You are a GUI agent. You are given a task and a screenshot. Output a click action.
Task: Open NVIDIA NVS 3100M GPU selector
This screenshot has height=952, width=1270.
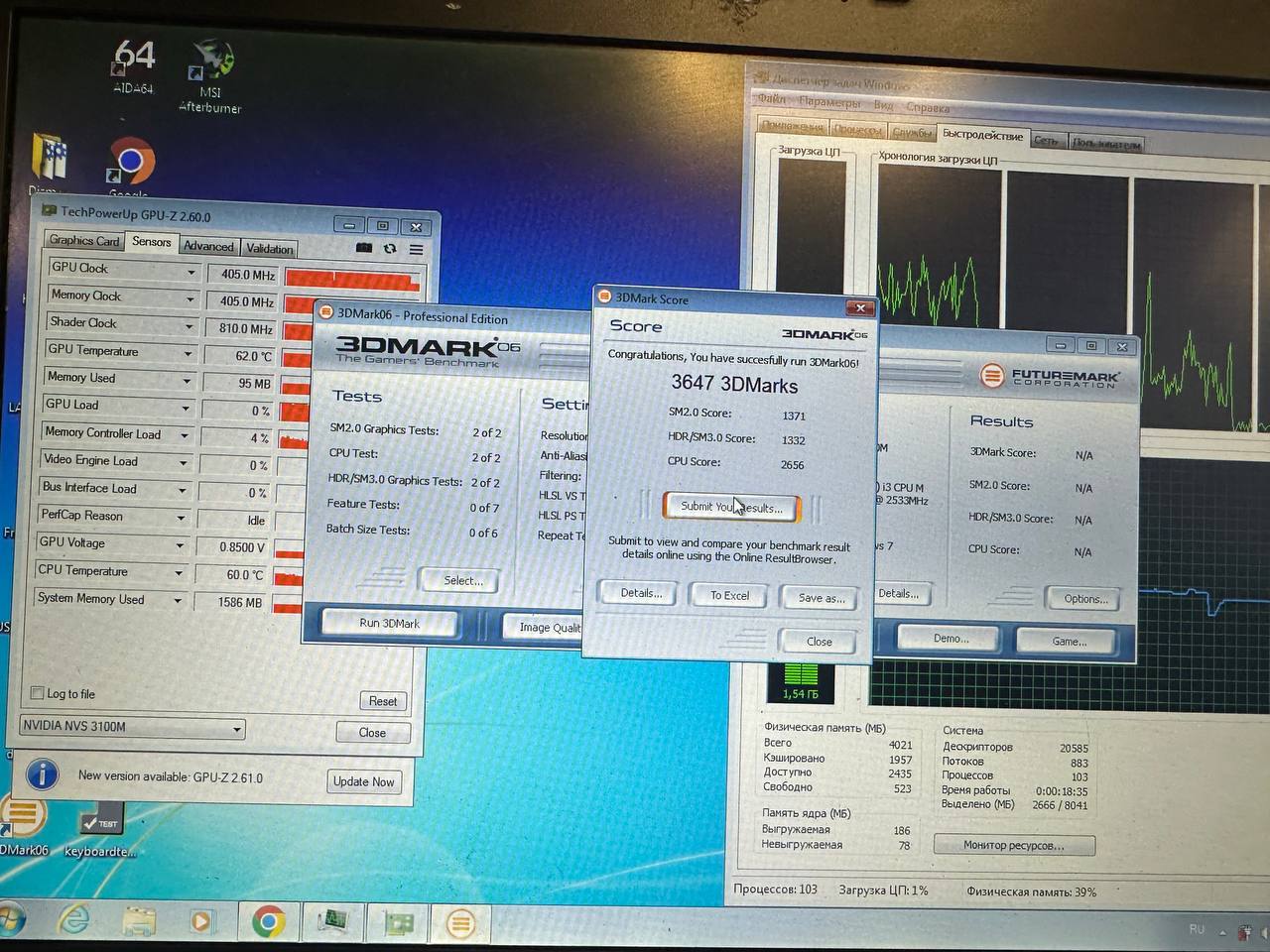[x=132, y=727]
